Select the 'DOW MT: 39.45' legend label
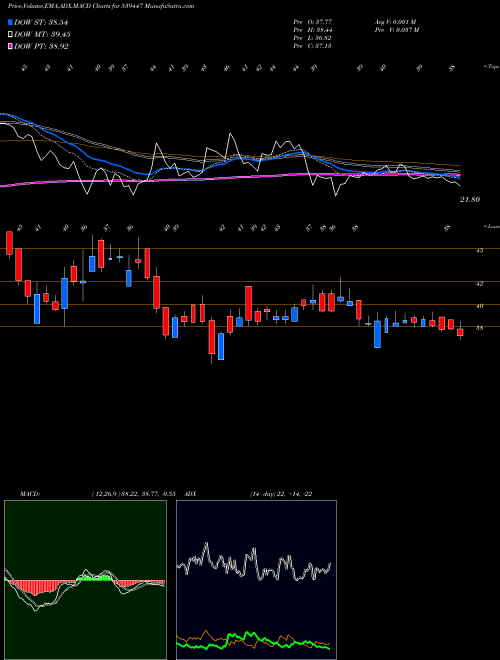 pos(42,35)
